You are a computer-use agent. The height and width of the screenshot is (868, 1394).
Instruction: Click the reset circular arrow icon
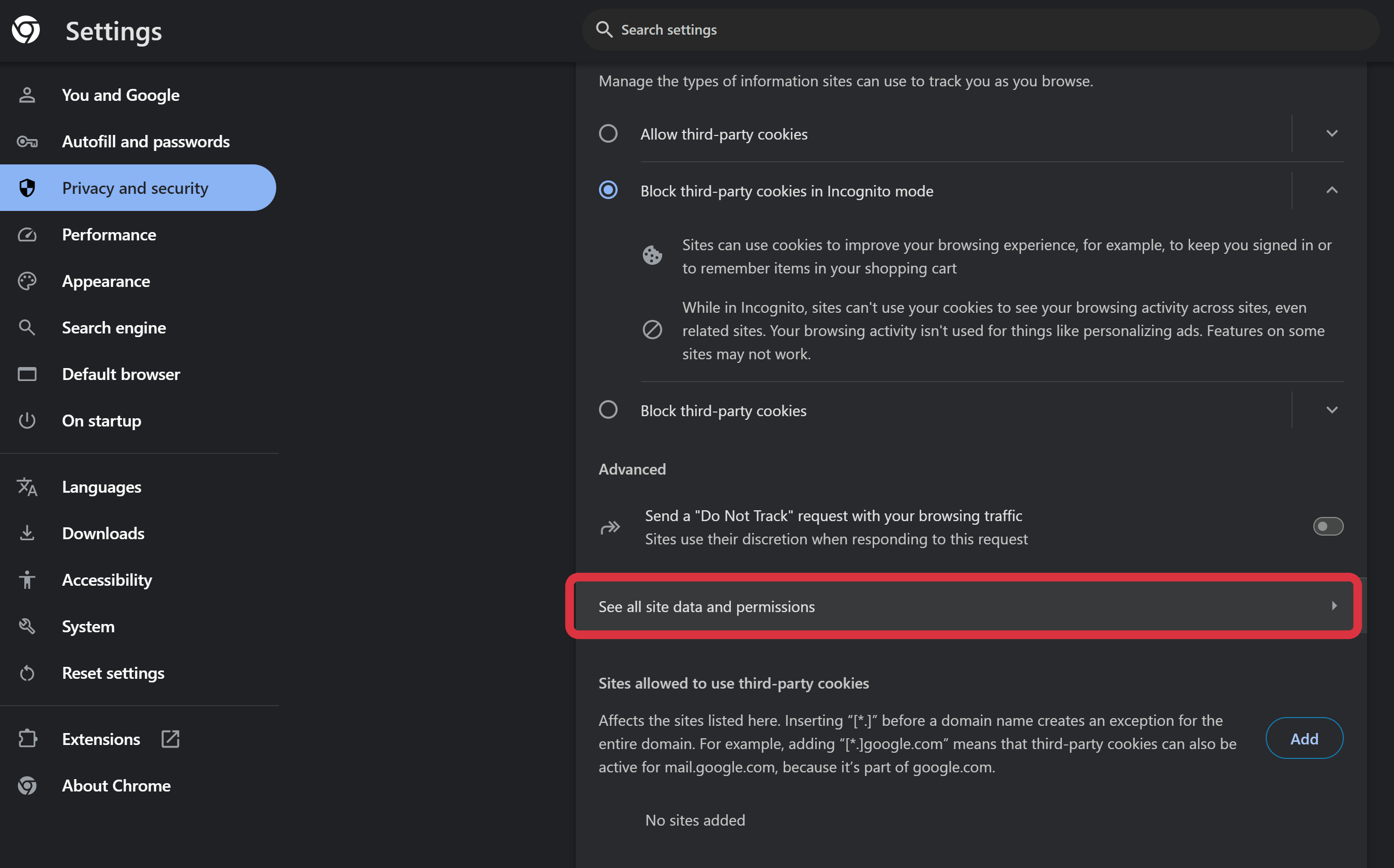pos(27,673)
